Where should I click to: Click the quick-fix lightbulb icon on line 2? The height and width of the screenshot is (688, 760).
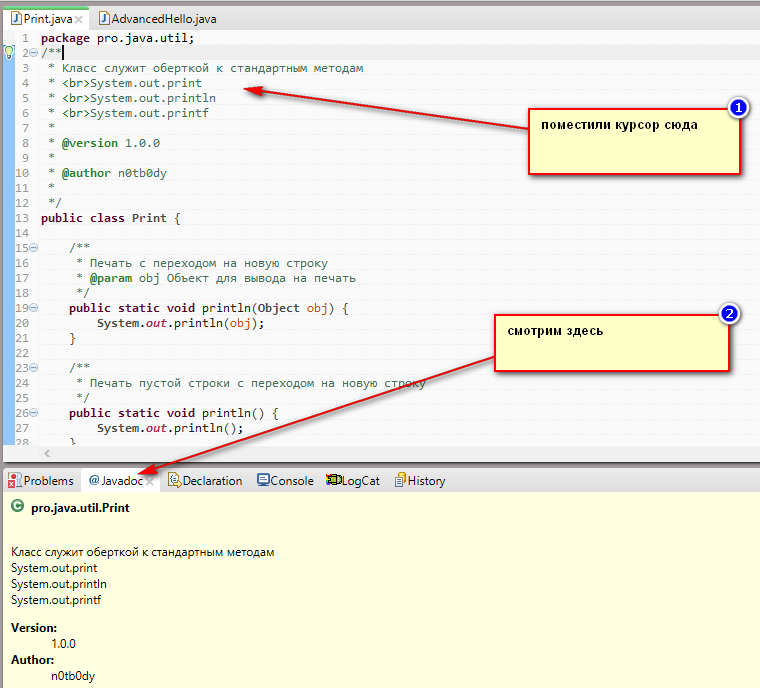9,53
